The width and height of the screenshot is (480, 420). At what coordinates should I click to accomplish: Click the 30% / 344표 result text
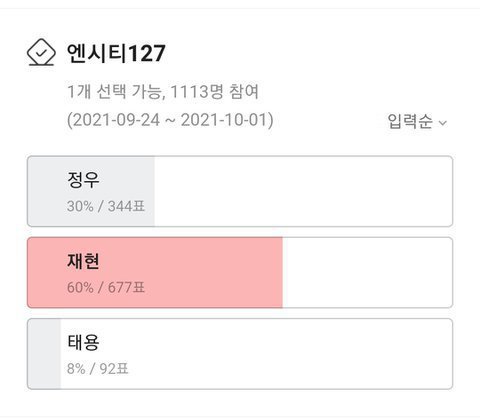click(106, 206)
